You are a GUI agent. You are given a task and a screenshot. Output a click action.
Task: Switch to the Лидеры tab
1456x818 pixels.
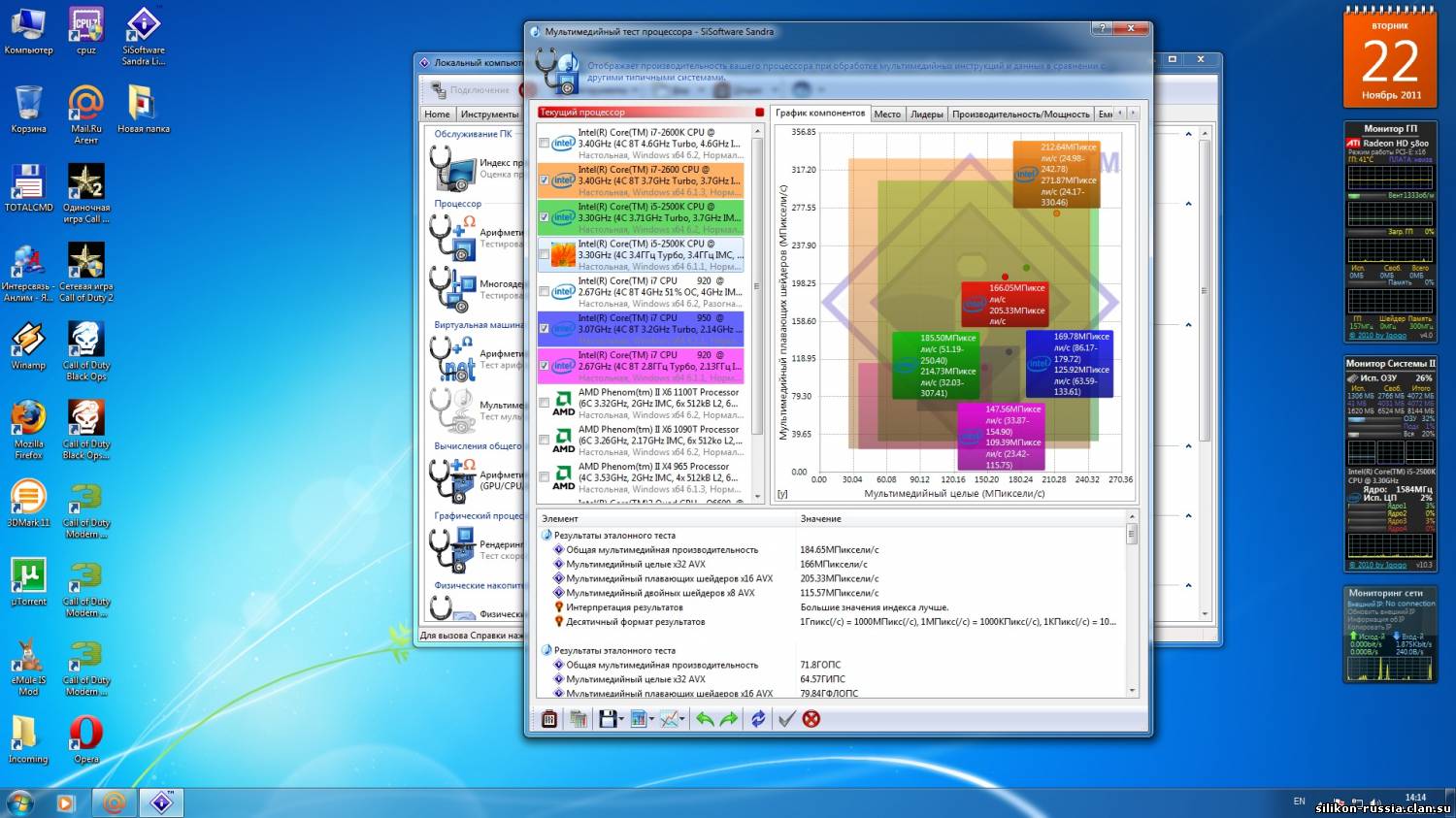(x=926, y=114)
